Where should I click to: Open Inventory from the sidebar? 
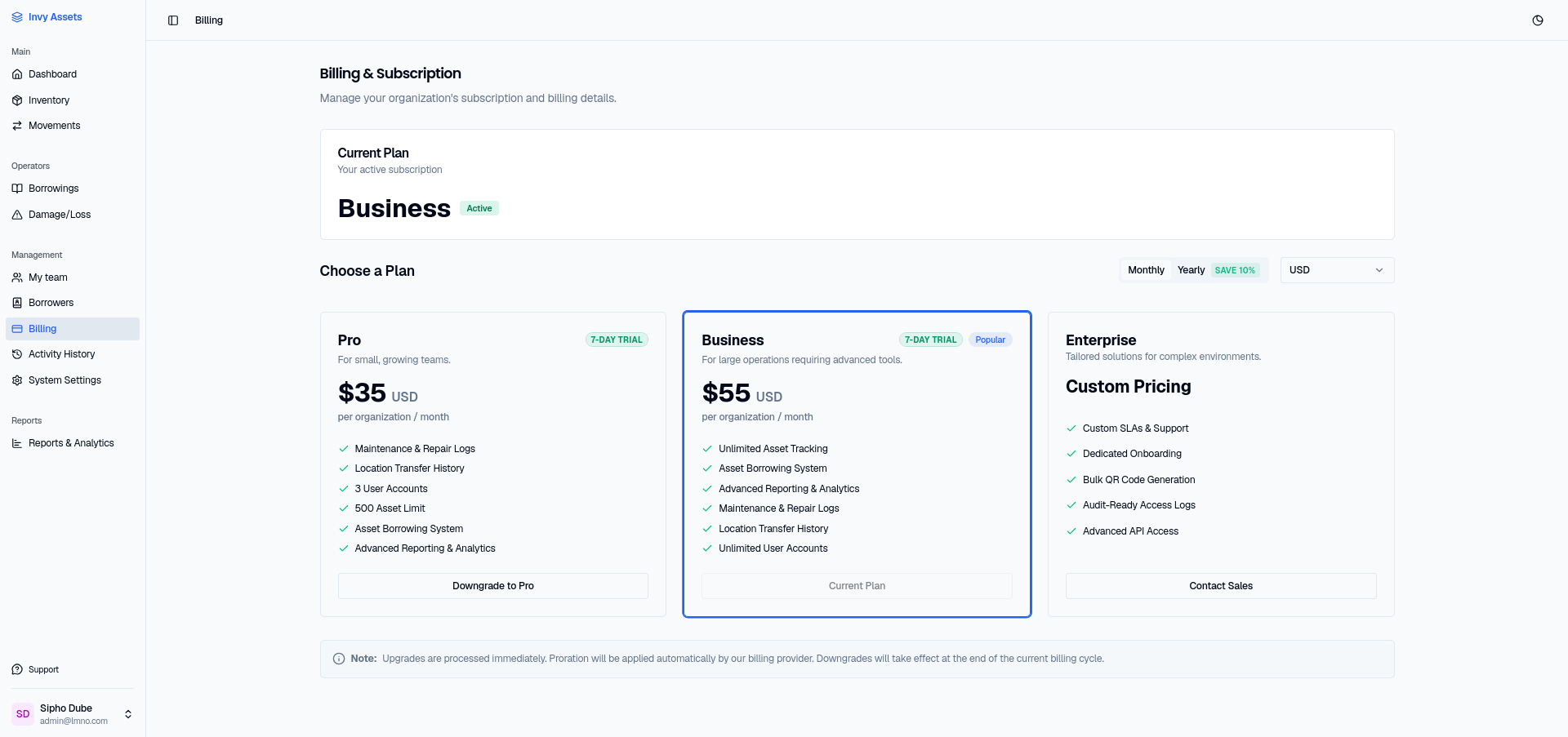coord(73,100)
